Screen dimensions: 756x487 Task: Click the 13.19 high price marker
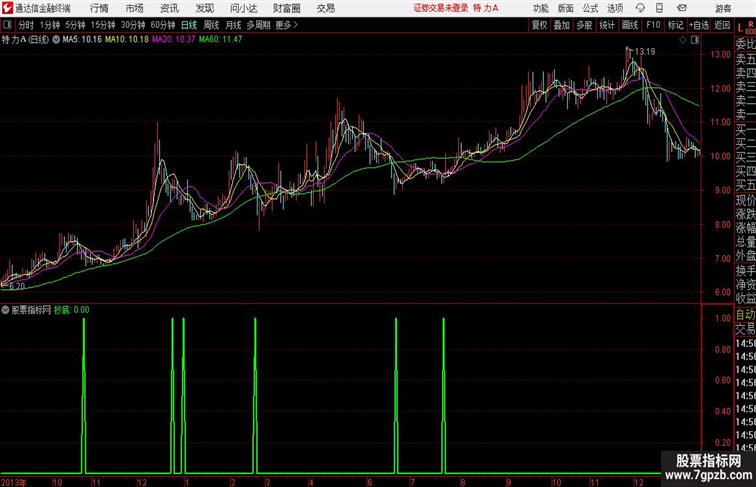click(645, 52)
